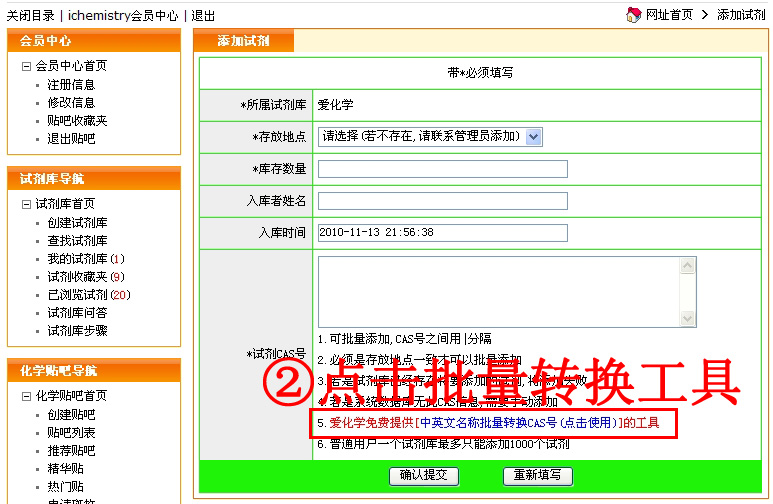Click the 关闭目录 link at top
Viewport: 773px width, 504px height.
[32, 16]
